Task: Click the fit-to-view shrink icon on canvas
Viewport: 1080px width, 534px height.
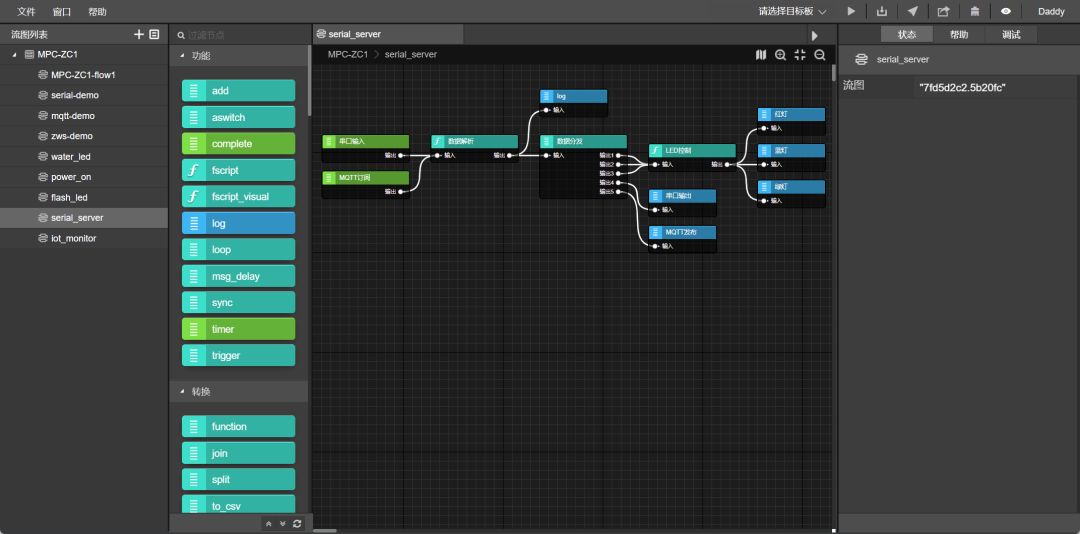Action: pyautogui.click(x=800, y=55)
